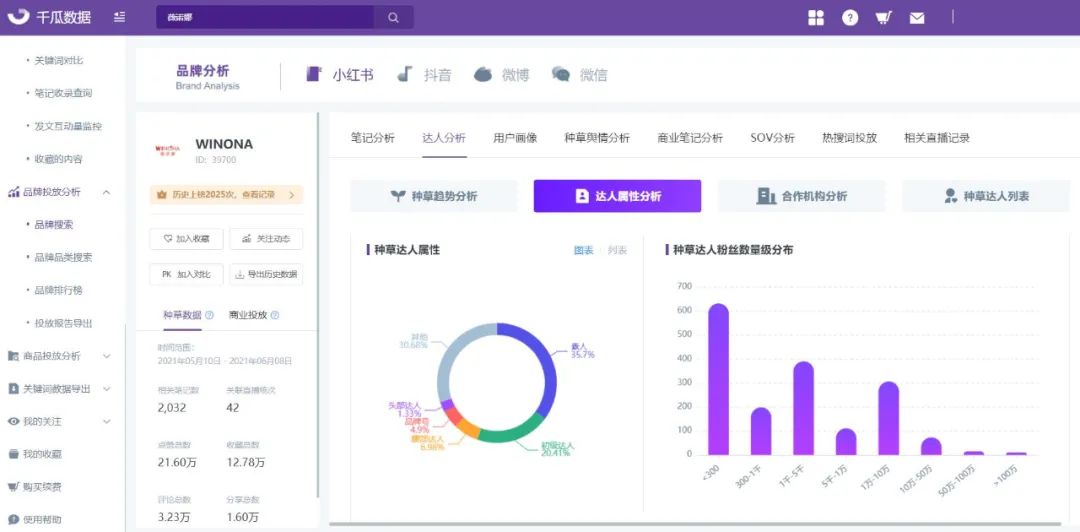Open the 用户画像 tab
The image size is (1080, 532).
515,138
